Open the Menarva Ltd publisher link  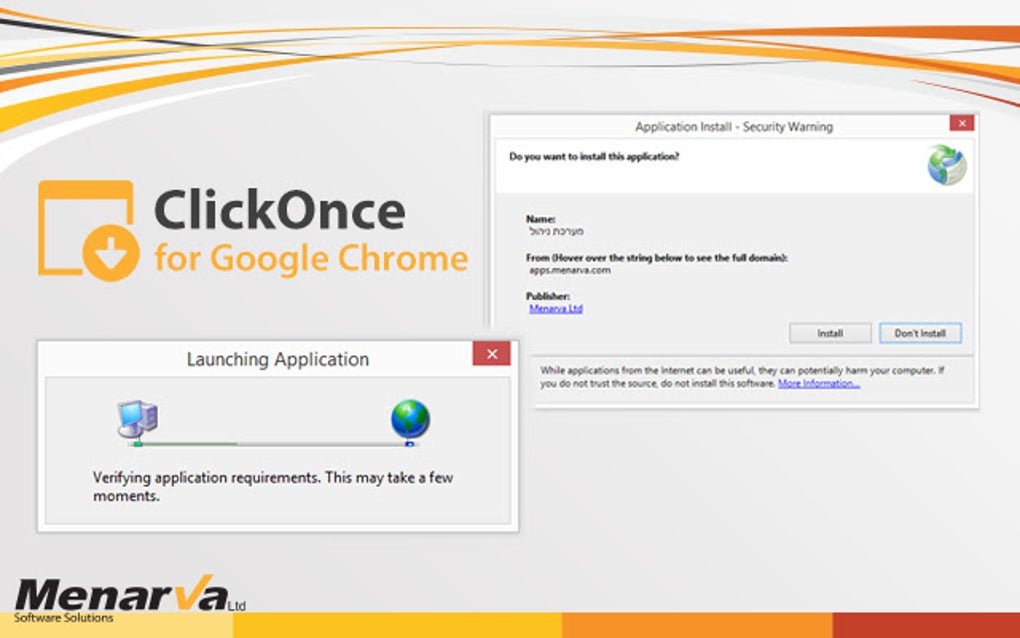[x=554, y=308]
